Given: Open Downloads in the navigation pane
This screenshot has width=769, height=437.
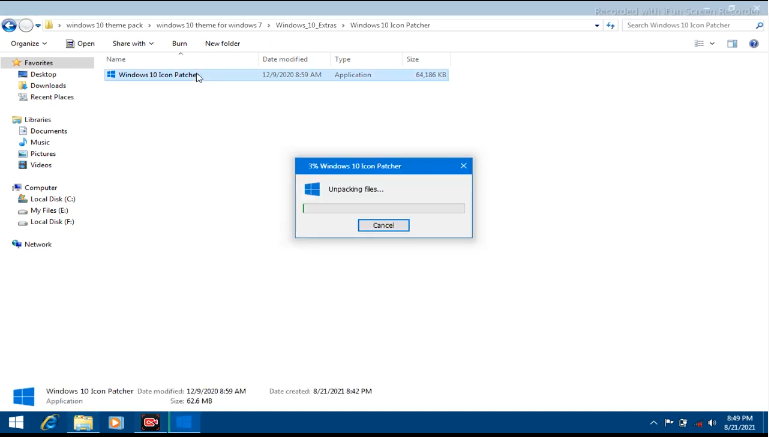Looking at the screenshot, I should pos(48,85).
